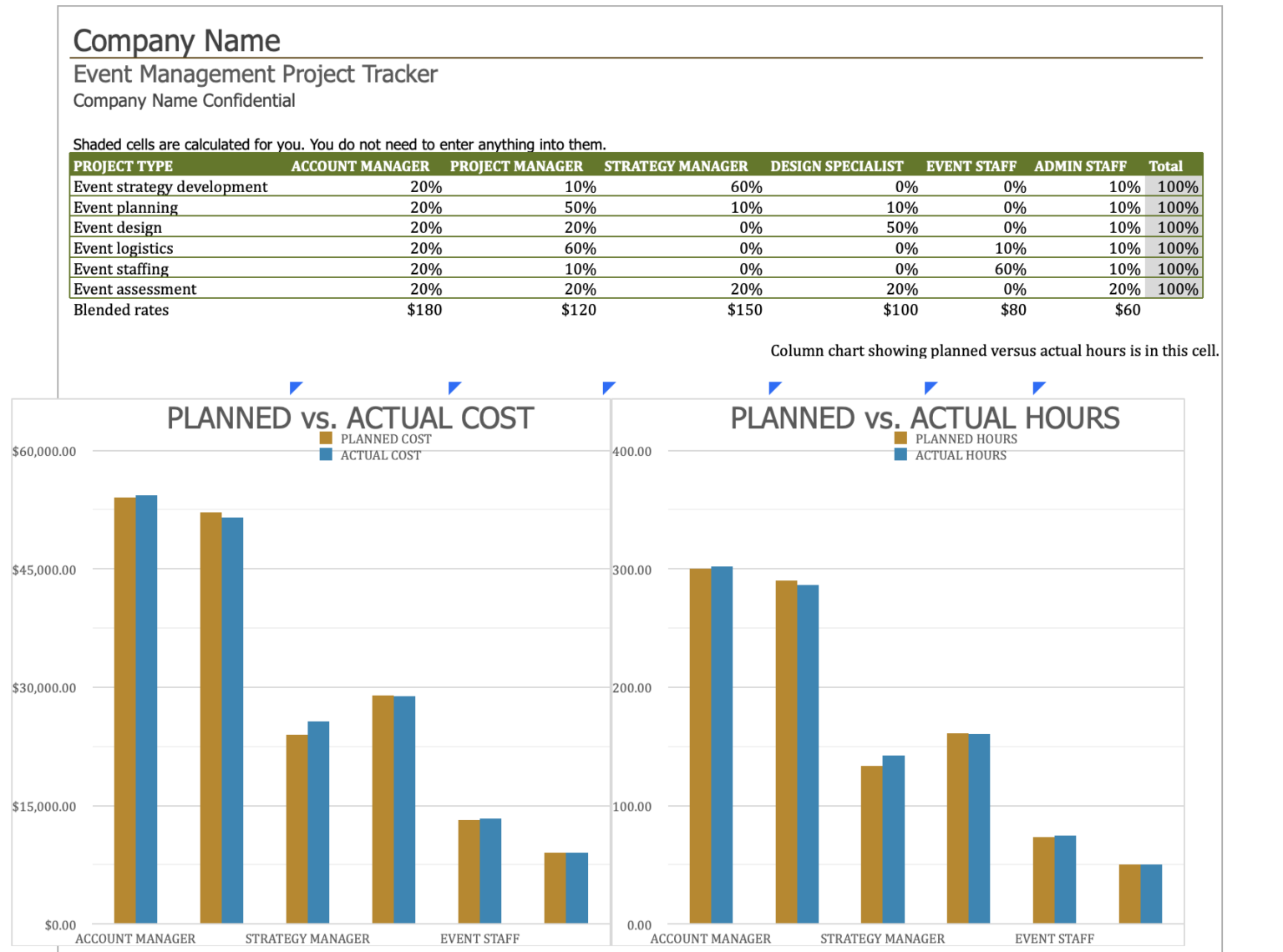Click the Company Name heading
This screenshot has height=952, width=1283.
pos(176,39)
